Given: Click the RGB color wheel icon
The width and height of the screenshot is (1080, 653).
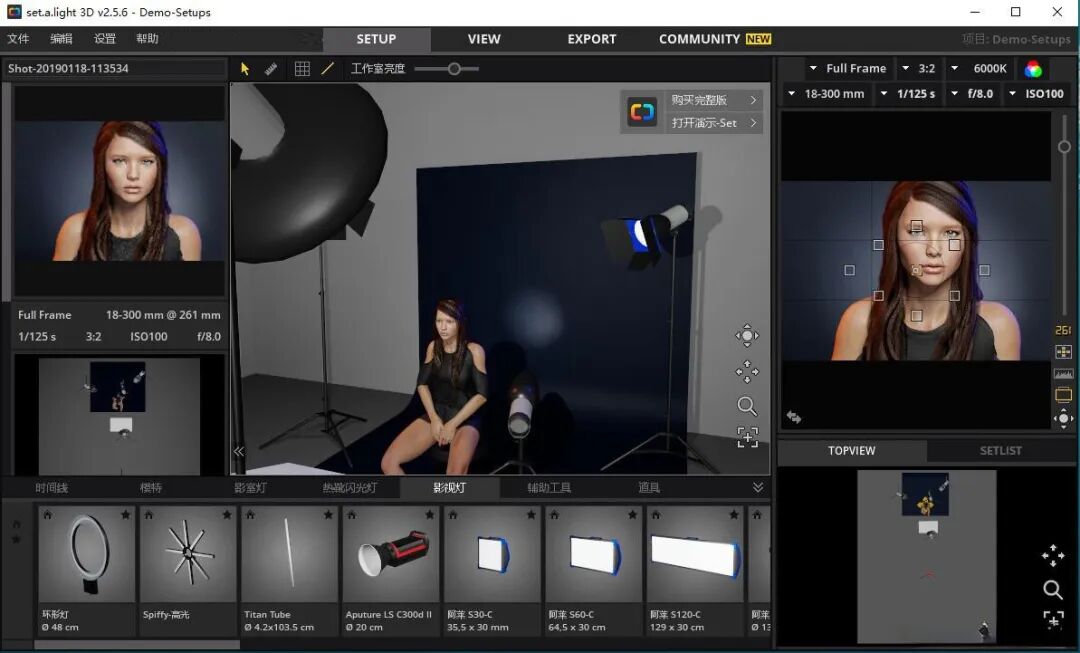Looking at the screenshot, I should click(1034, 69).
